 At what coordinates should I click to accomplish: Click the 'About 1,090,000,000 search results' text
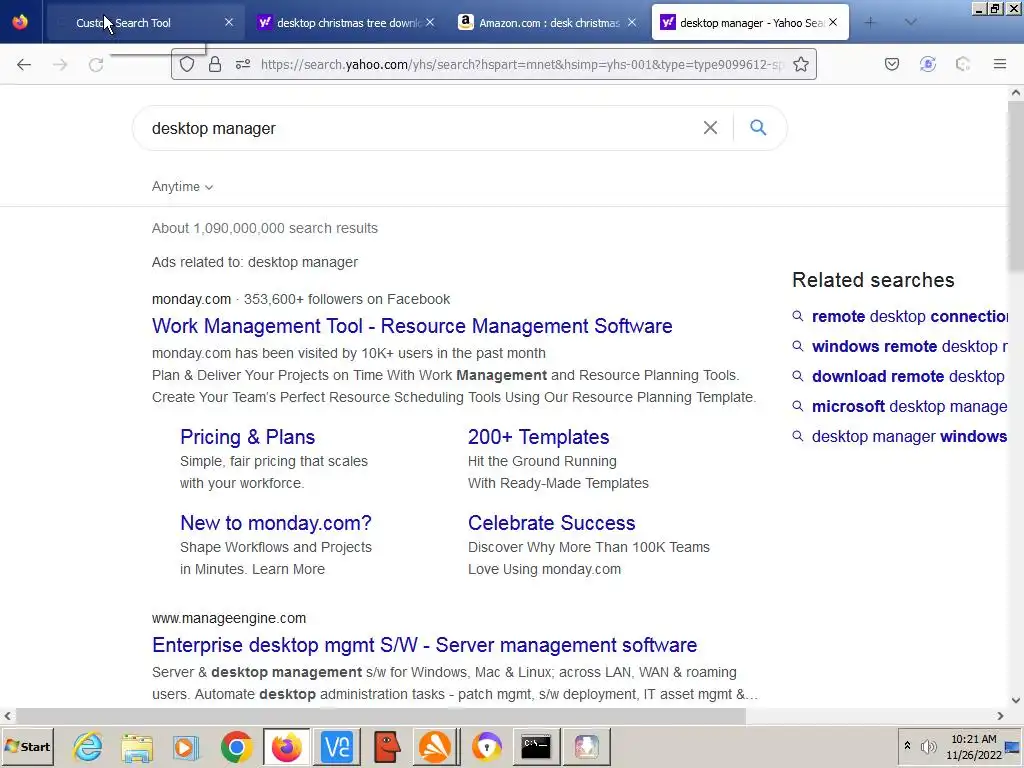click(264, 229)
